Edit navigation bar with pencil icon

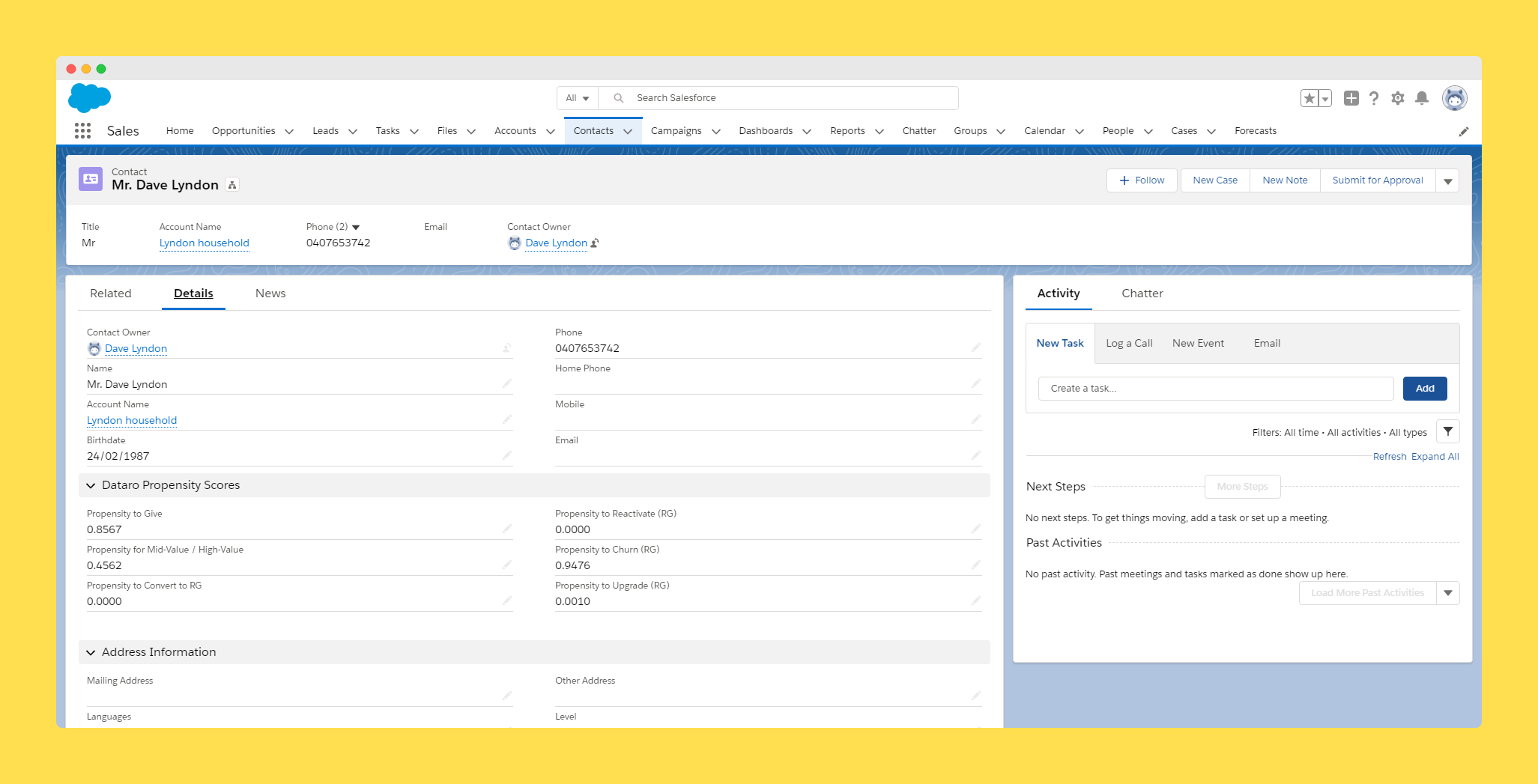tap(1463, 132)
